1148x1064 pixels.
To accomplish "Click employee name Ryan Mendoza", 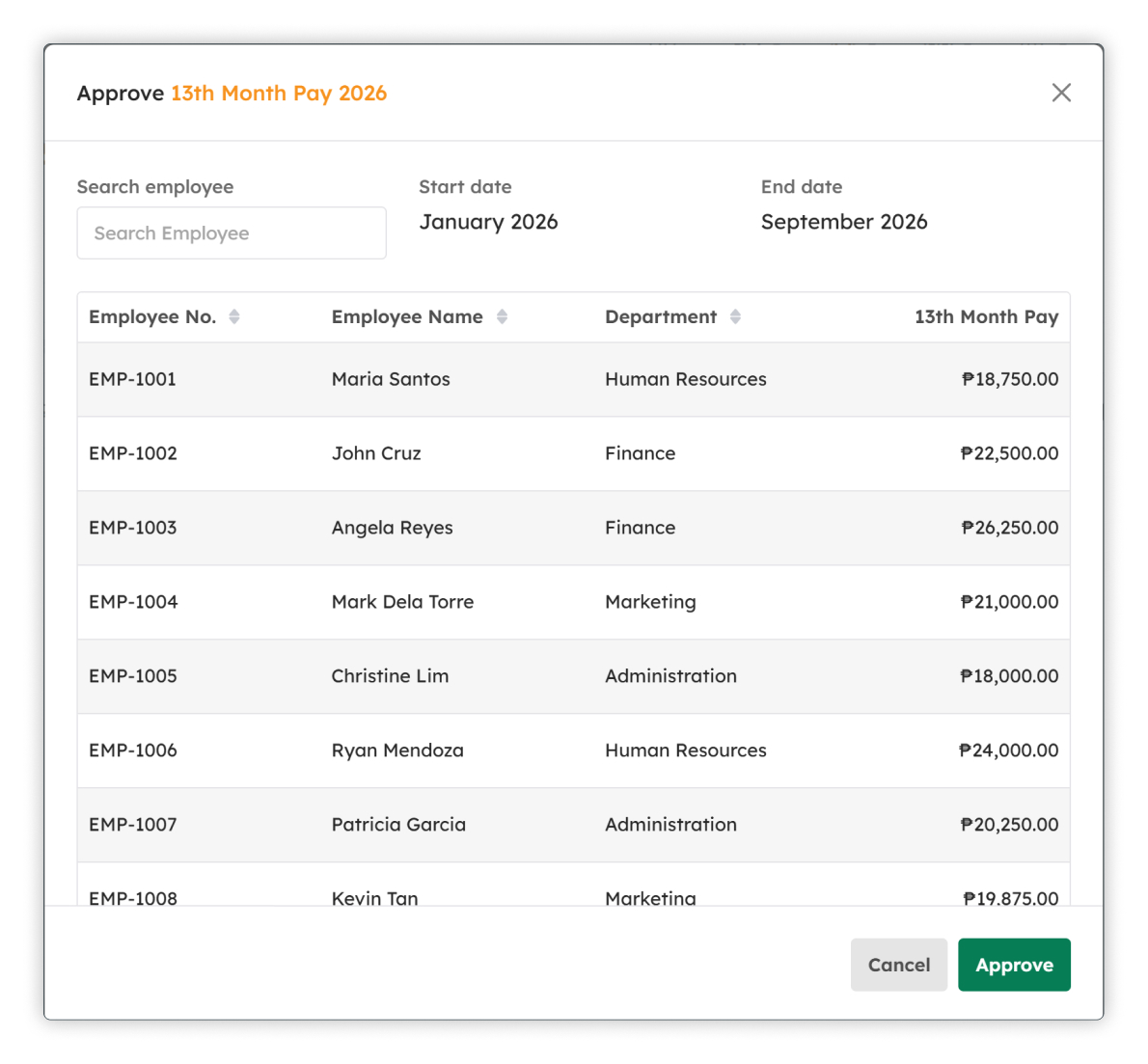I will (397, 750).
